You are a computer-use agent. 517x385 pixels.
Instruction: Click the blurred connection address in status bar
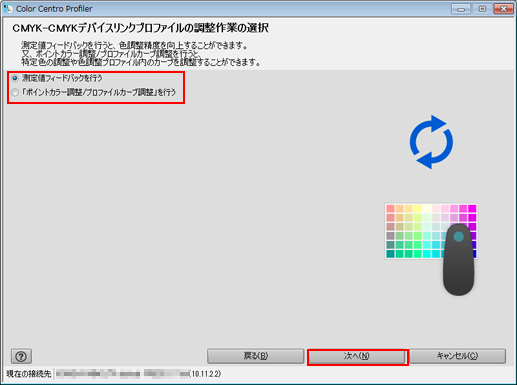click(x=123, y=374)
